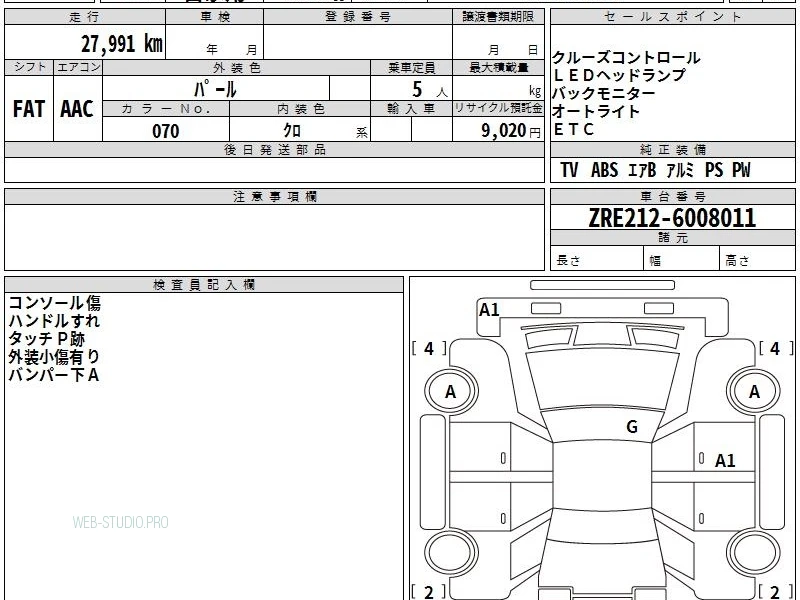This screenshot has height=600, width=800.
Task: Select the color number 070
Action: click(x=166, y=131)
